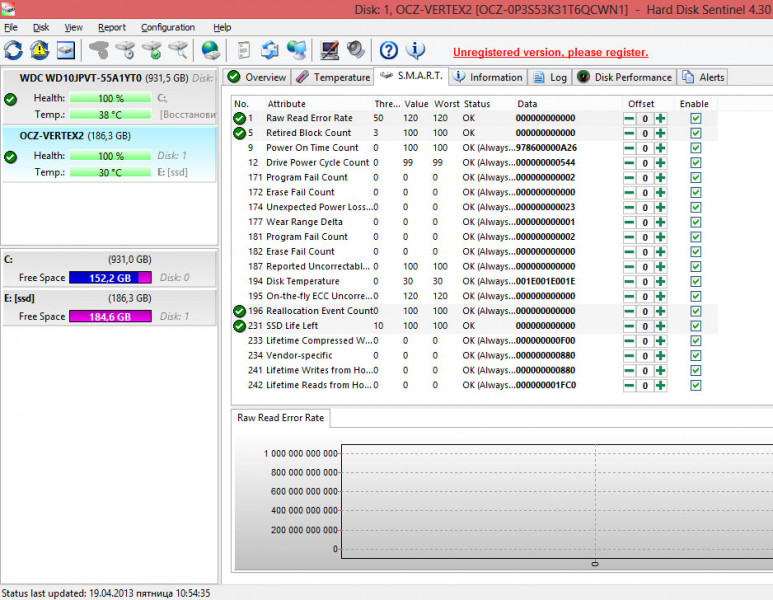Click the refresh icon with yellow warning triangle
773x600 pixels.
pyautogui.click(x=39, y=50)
